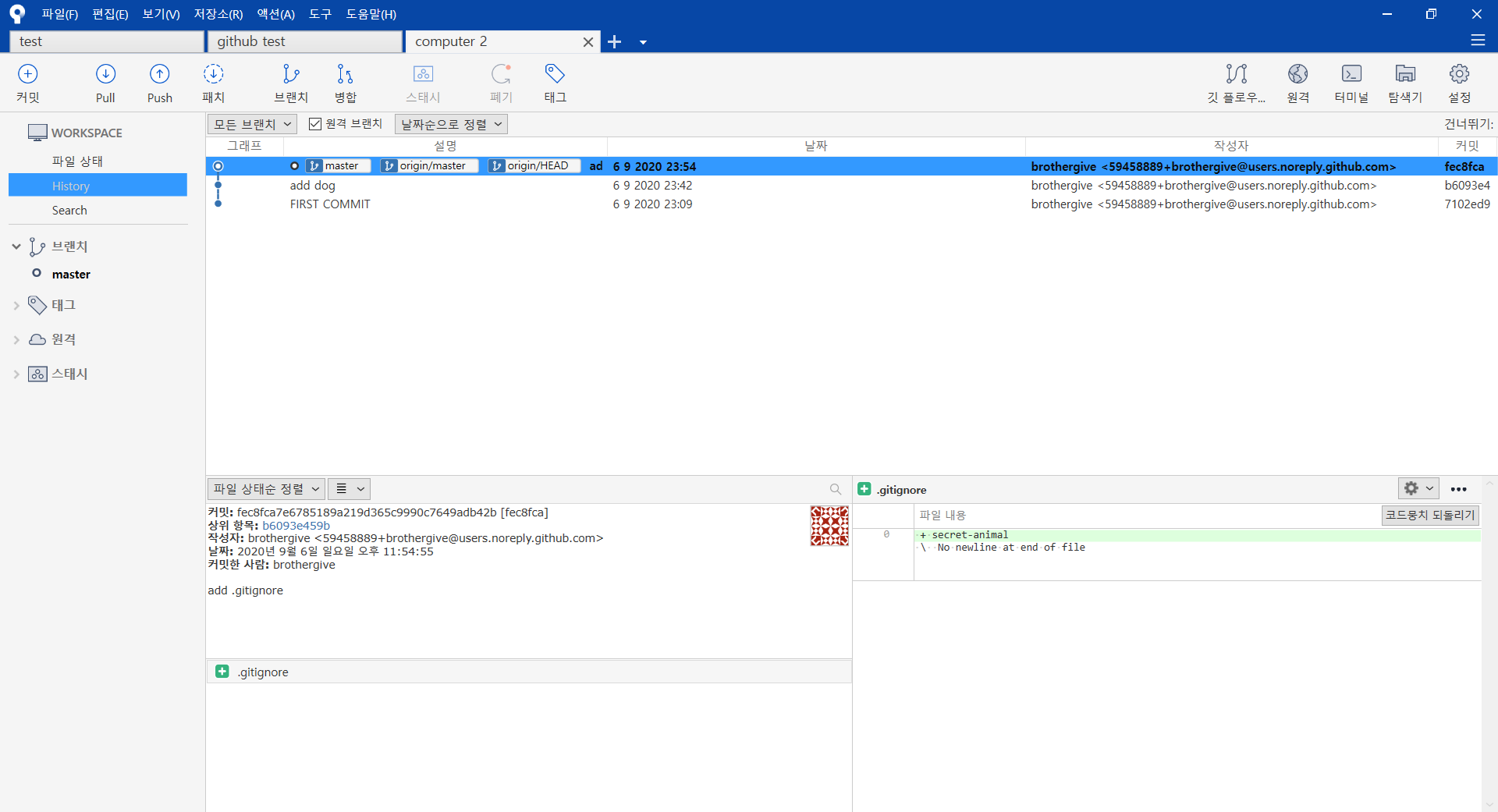Open the diff ellipsis options menu
This screenshot has width=1498, height=812.
(1458, 489)
